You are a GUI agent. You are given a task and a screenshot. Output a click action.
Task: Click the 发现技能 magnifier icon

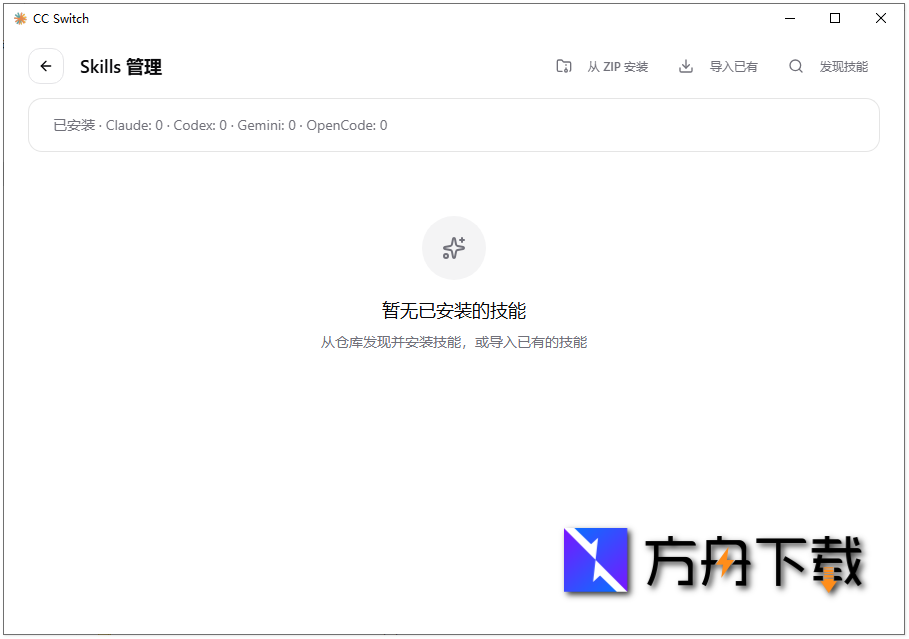pyautogui.click(x=795, y=66)
